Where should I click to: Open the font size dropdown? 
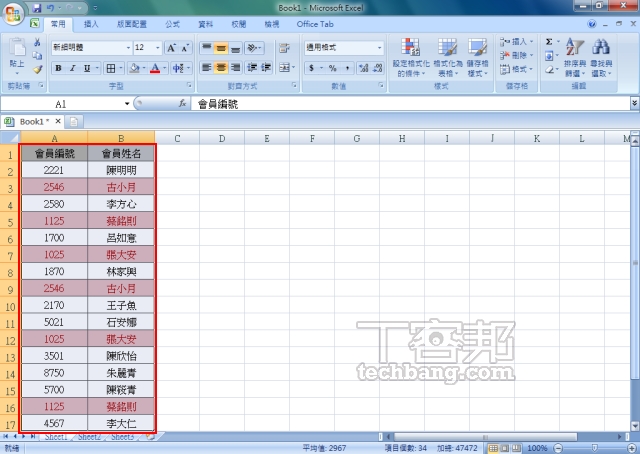(x=158, y=48)
